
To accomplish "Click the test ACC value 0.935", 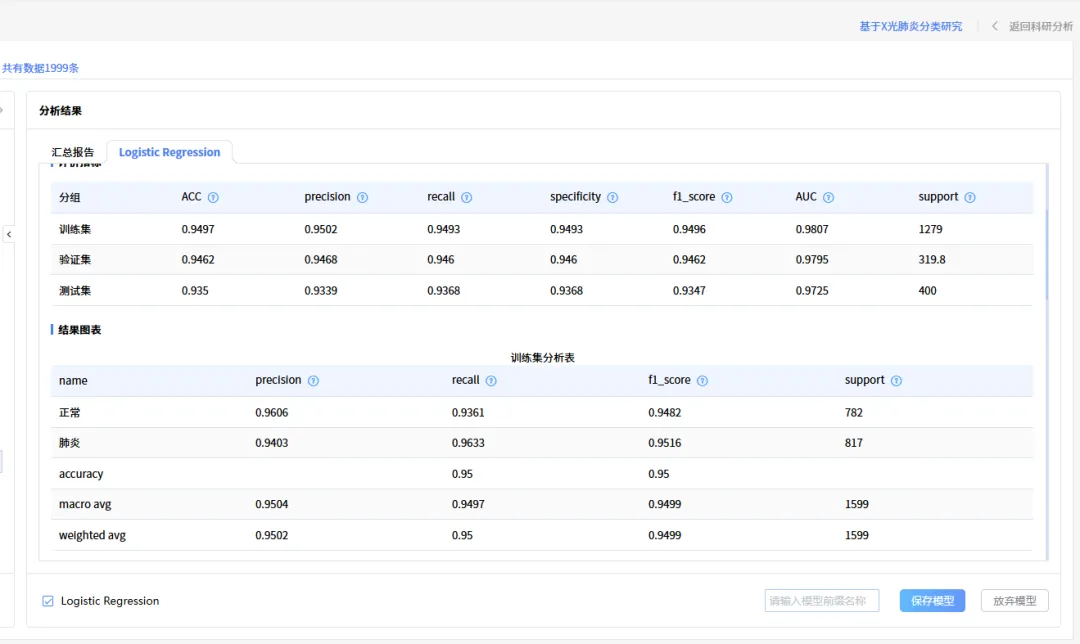I will (x=195, y=291).
